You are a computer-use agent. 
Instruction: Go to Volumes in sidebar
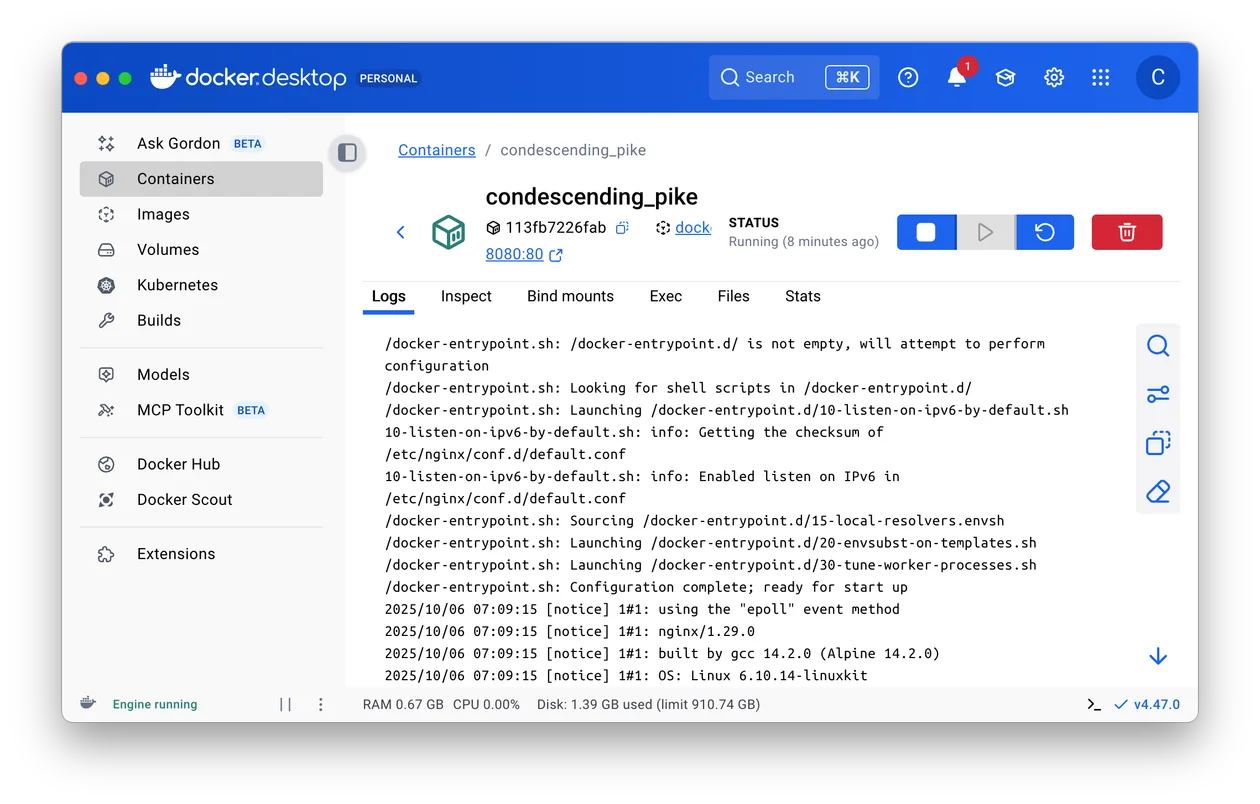pyautogui.click(x=201, y=250)
